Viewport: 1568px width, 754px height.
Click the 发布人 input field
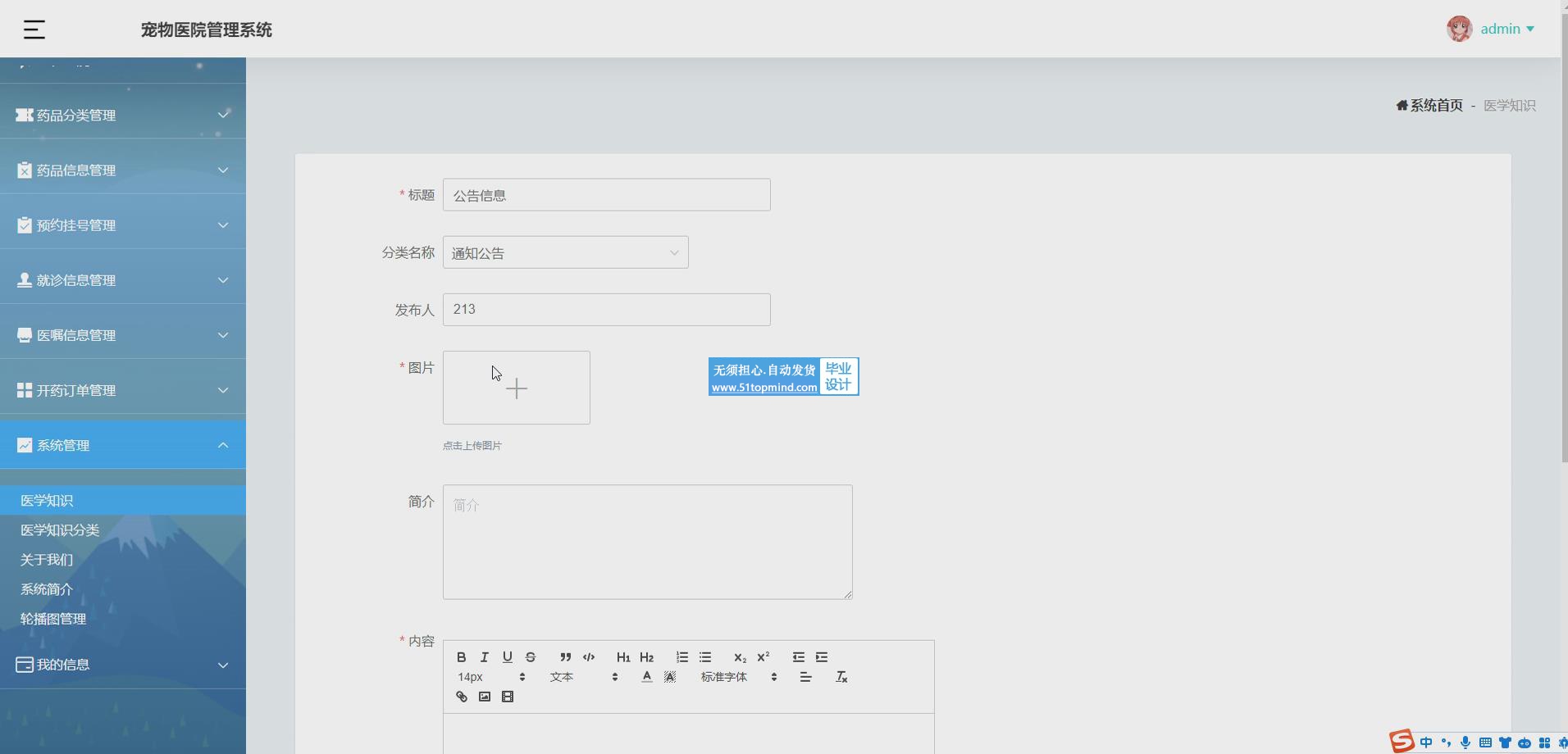tap(607, 310)
